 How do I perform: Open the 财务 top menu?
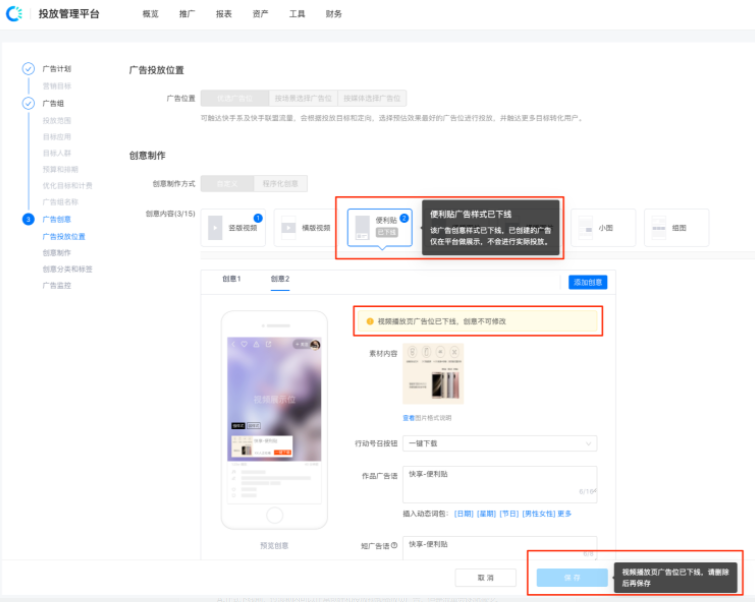[x=333, y=14]
